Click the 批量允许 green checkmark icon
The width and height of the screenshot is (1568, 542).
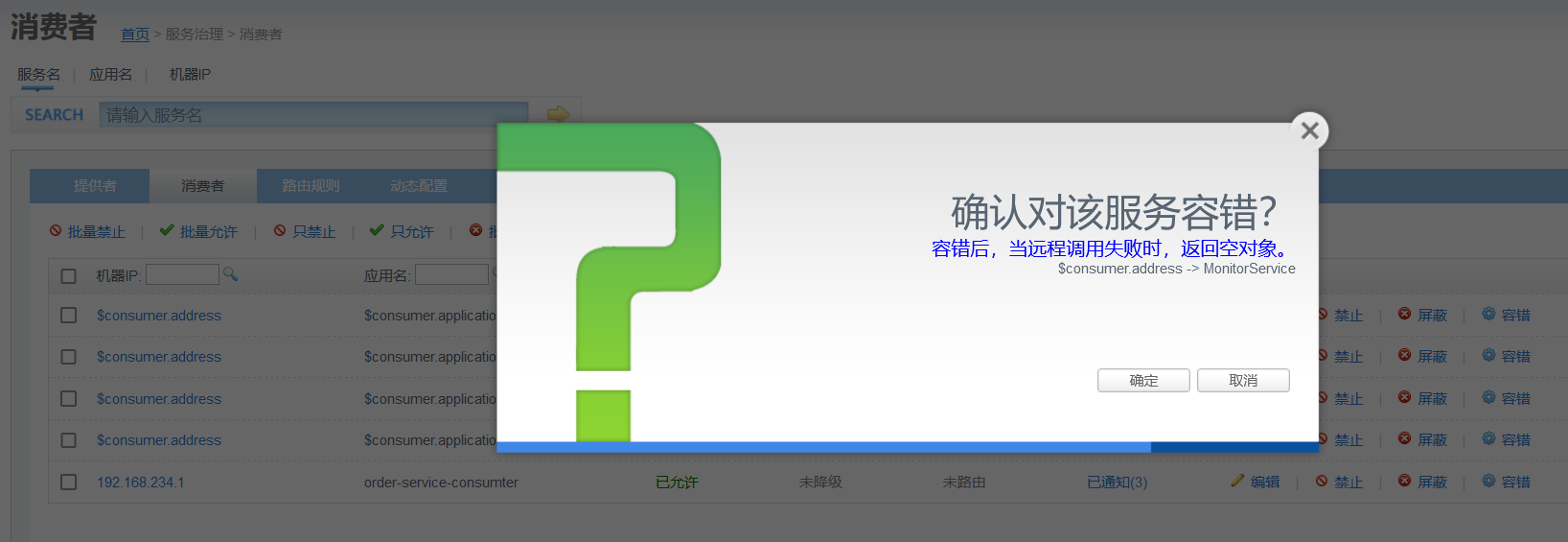coord(167,230)
